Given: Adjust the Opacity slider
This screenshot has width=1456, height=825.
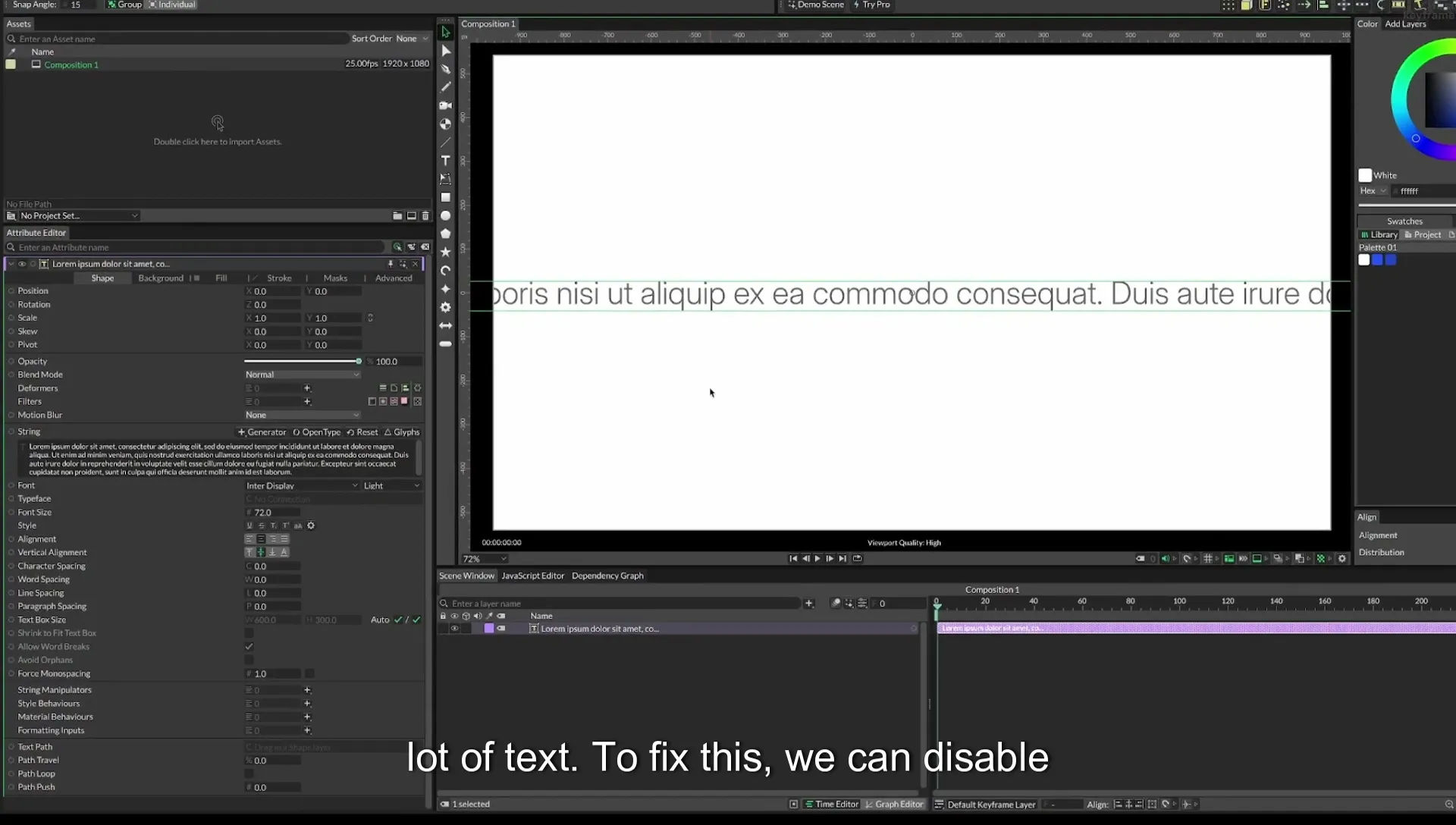Looking at the screenshot, I should pyautogui.click(x=302, y=362).
